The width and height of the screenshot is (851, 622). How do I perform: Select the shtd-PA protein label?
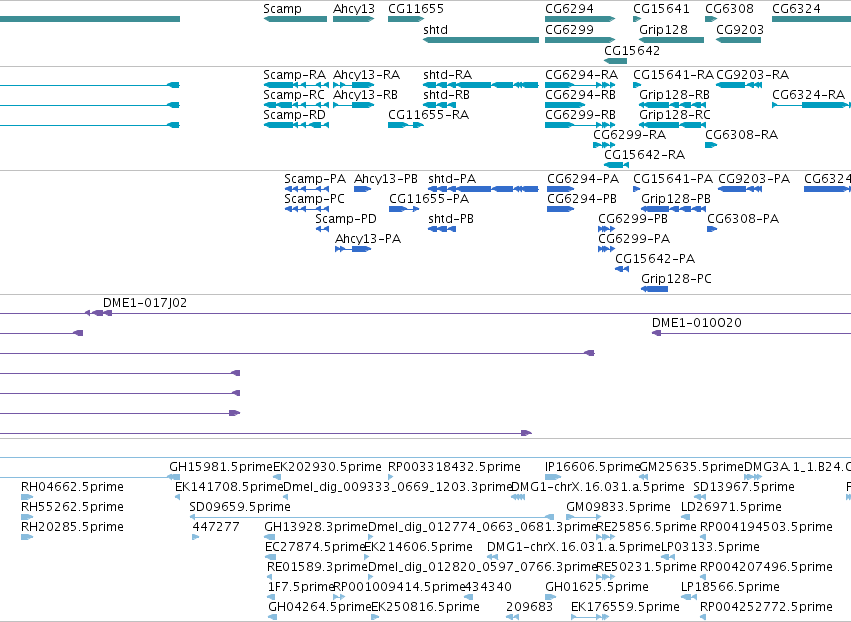pos(452,179)
